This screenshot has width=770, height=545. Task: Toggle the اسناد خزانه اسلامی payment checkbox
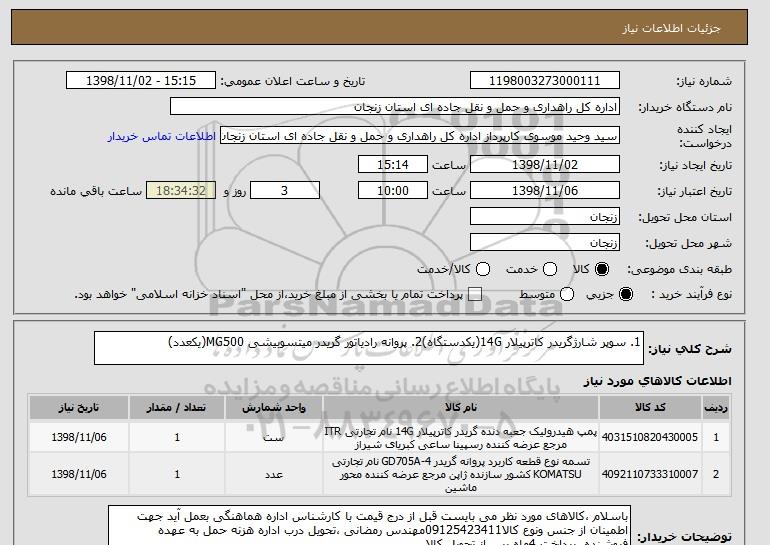point(475,295)
